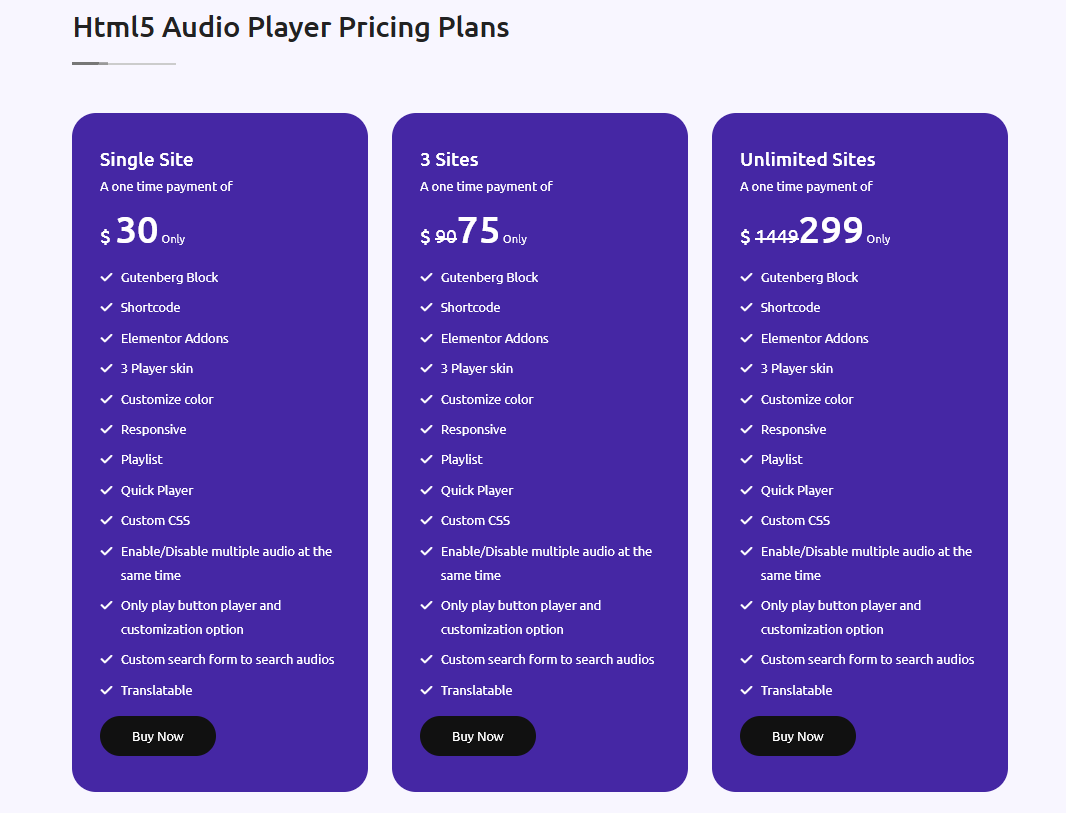Click 3 Player skin in Single Site list
Viewport: 1066px width, 813px height.
tap(157, 368)
